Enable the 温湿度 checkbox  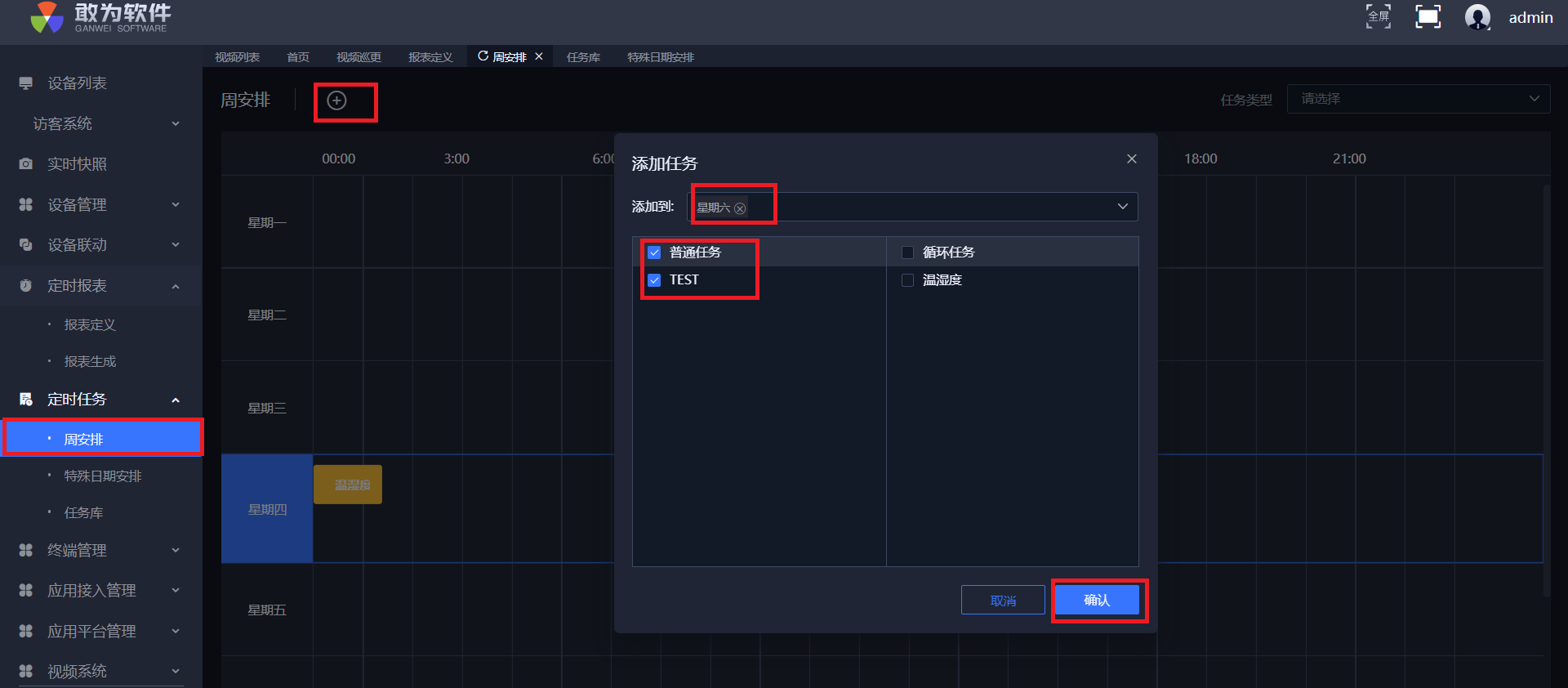point(907,280)
